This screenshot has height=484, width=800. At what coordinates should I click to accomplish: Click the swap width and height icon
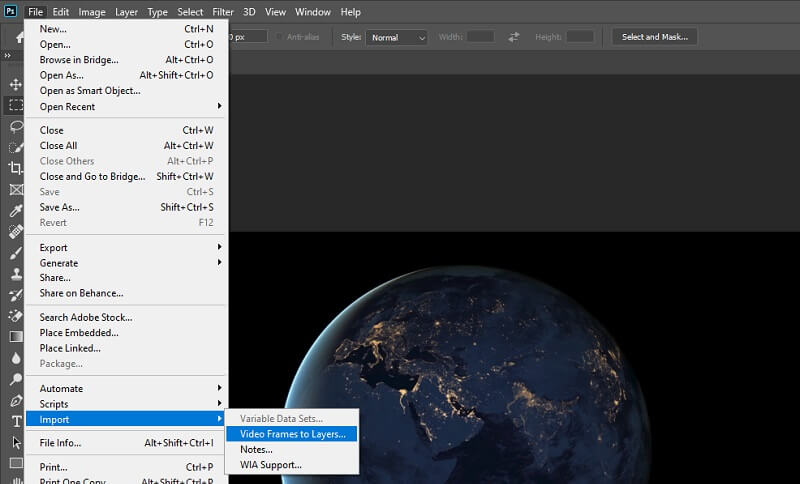click(514, 37)
